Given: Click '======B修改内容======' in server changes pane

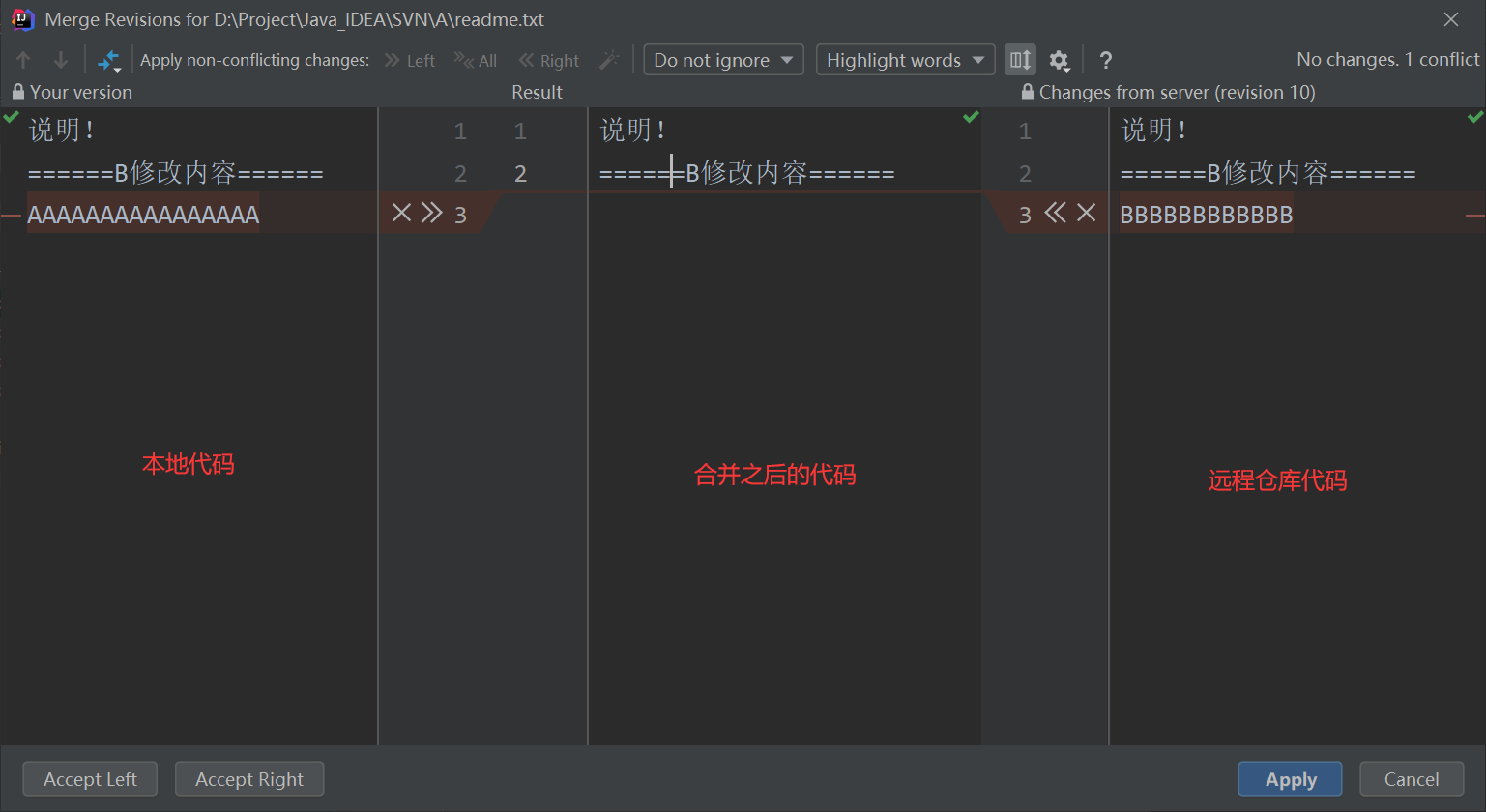Looking at the screenshot, I should pos(1268,173).
